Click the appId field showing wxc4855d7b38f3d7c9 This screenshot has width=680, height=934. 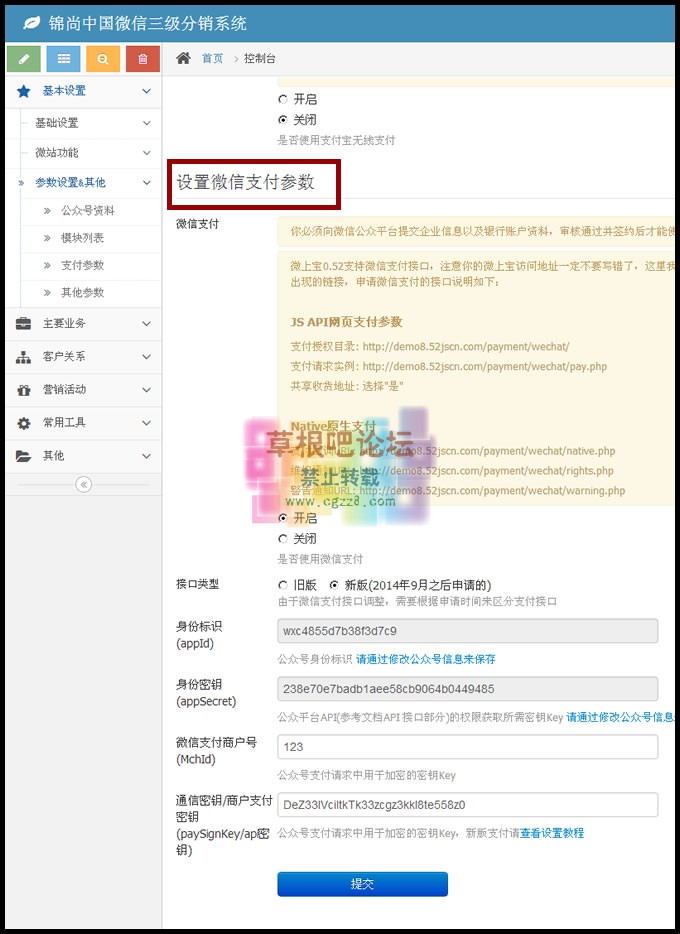pyautogui.click(x=467, y=631)
